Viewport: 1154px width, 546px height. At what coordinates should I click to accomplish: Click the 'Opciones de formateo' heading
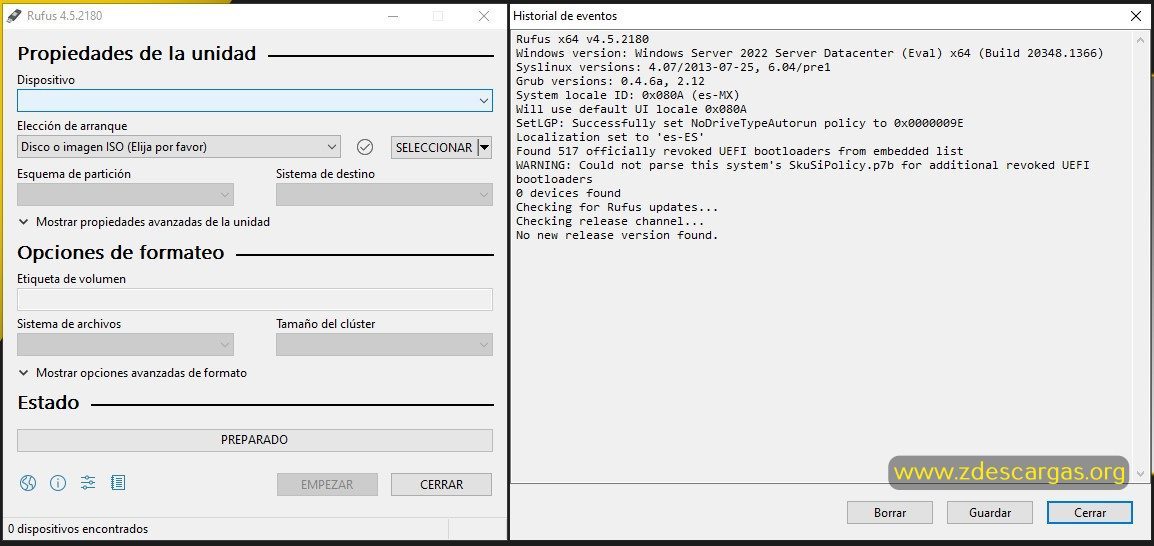tap(121, 253)
